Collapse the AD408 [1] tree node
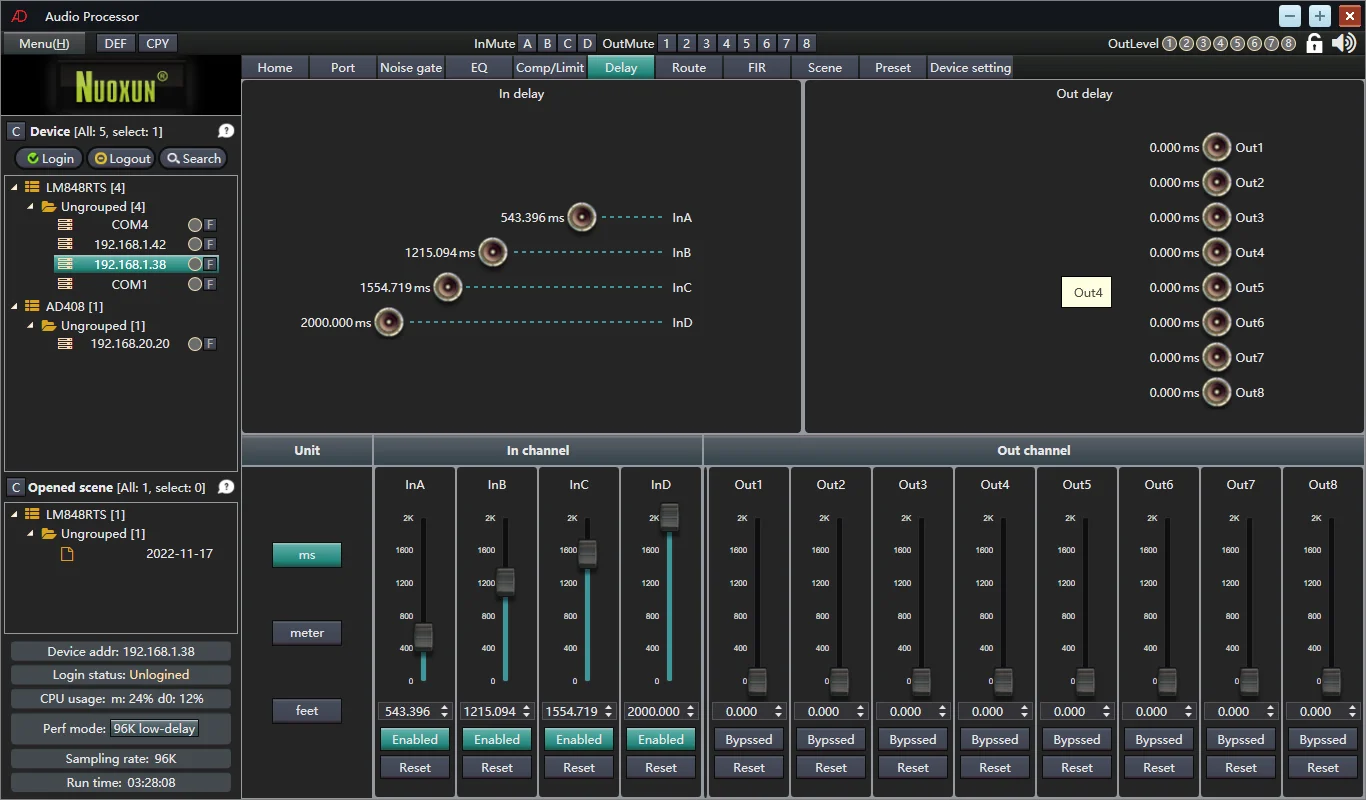 pyautogui.click(x=15, y=306)
